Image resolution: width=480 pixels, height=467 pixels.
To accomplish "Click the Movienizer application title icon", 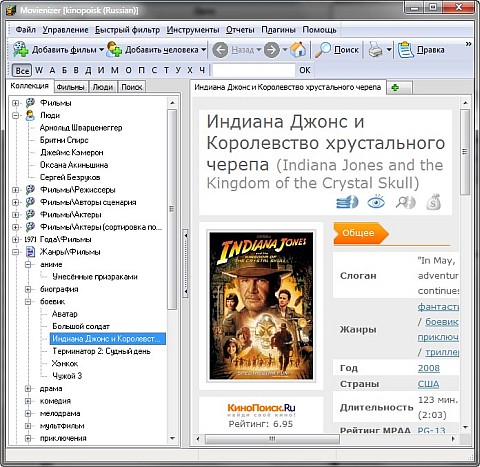I will (x=11, y=10).
